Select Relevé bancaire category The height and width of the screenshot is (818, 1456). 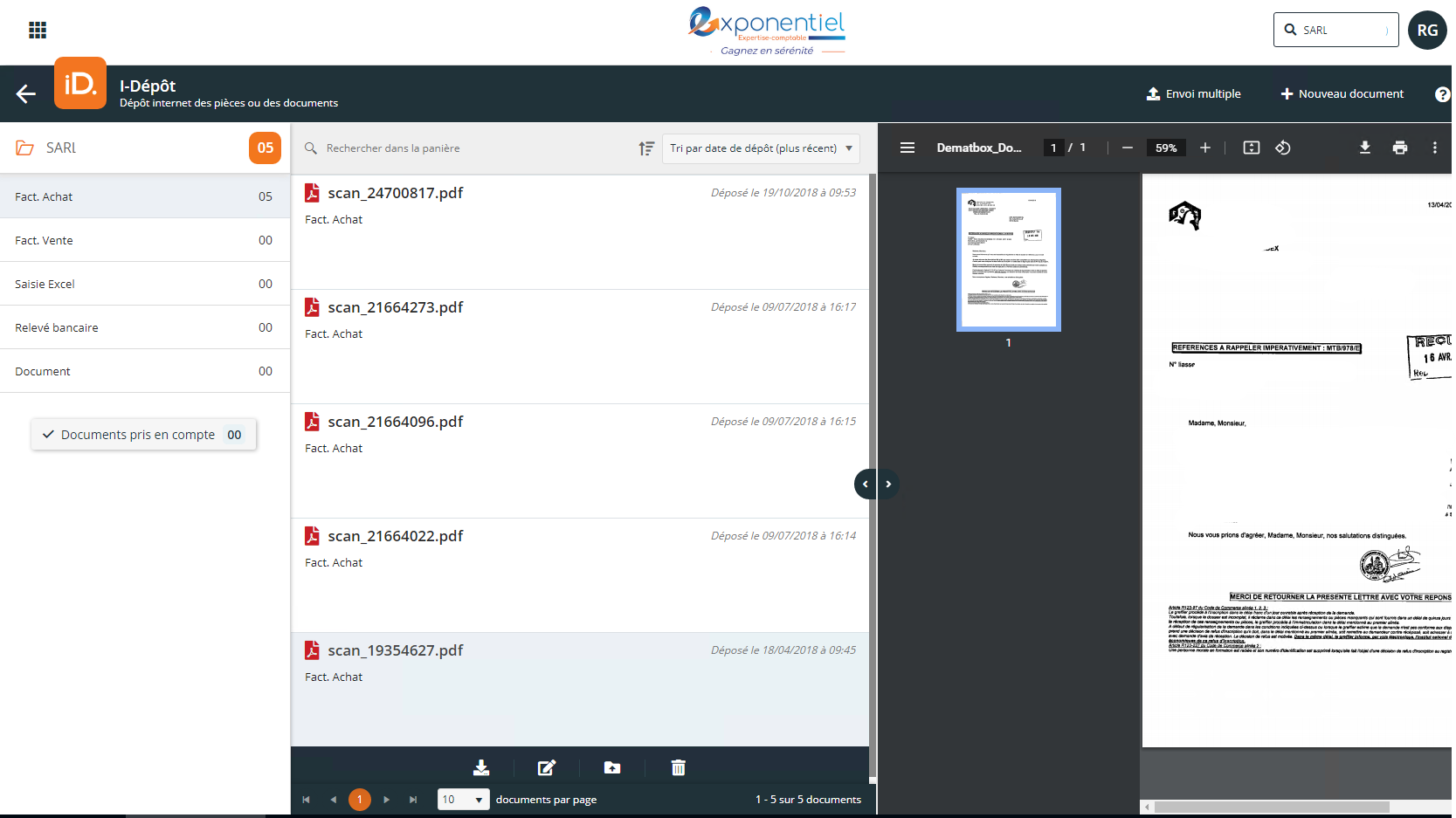pyautogui.click(x=144, y=327)
